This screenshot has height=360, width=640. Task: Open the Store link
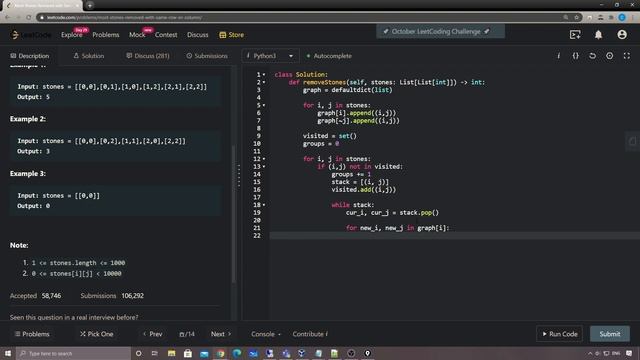pyautogui.click(x=232, y=35)
